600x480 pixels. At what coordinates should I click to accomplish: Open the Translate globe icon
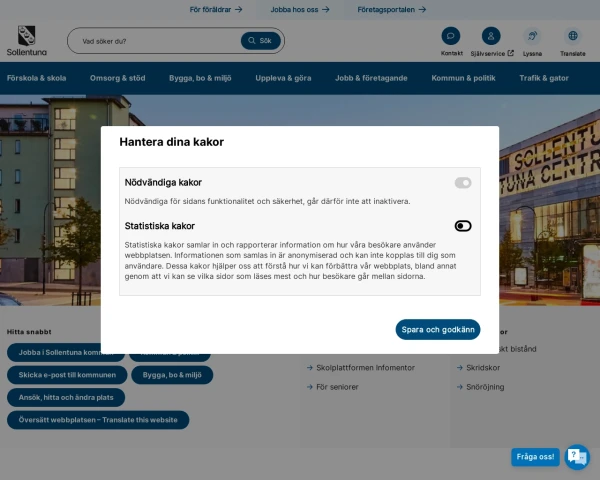572,36
